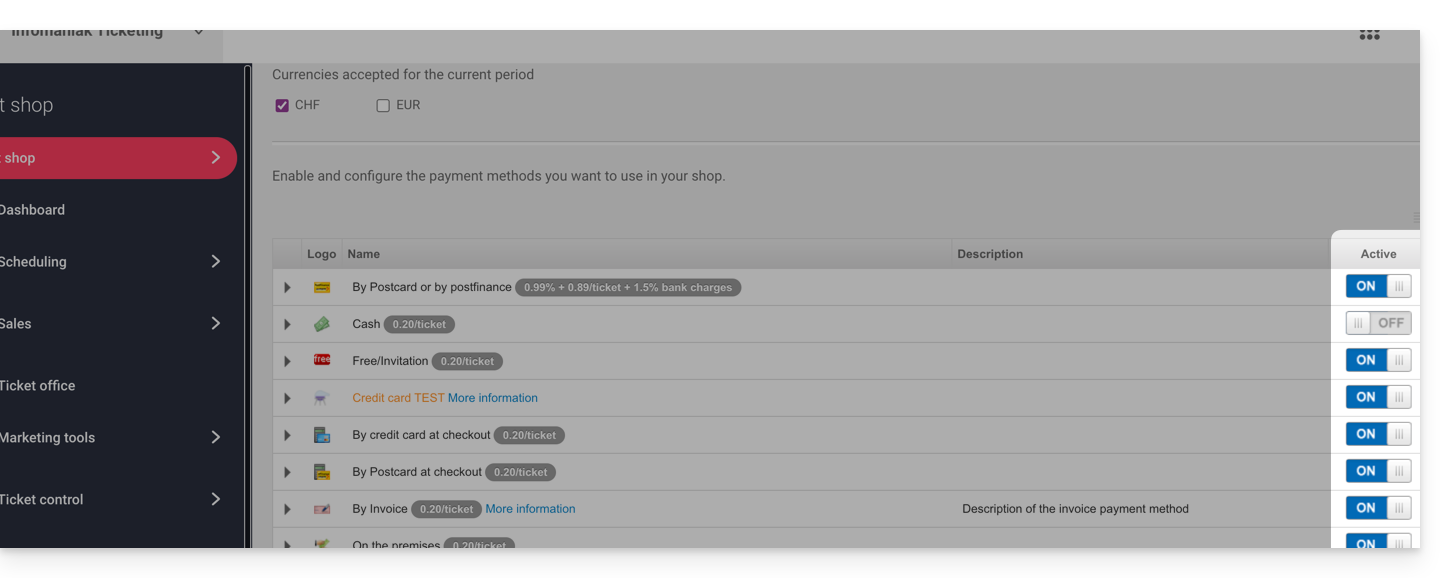Open More information link for By Invoice

click(x=530, y=509)
